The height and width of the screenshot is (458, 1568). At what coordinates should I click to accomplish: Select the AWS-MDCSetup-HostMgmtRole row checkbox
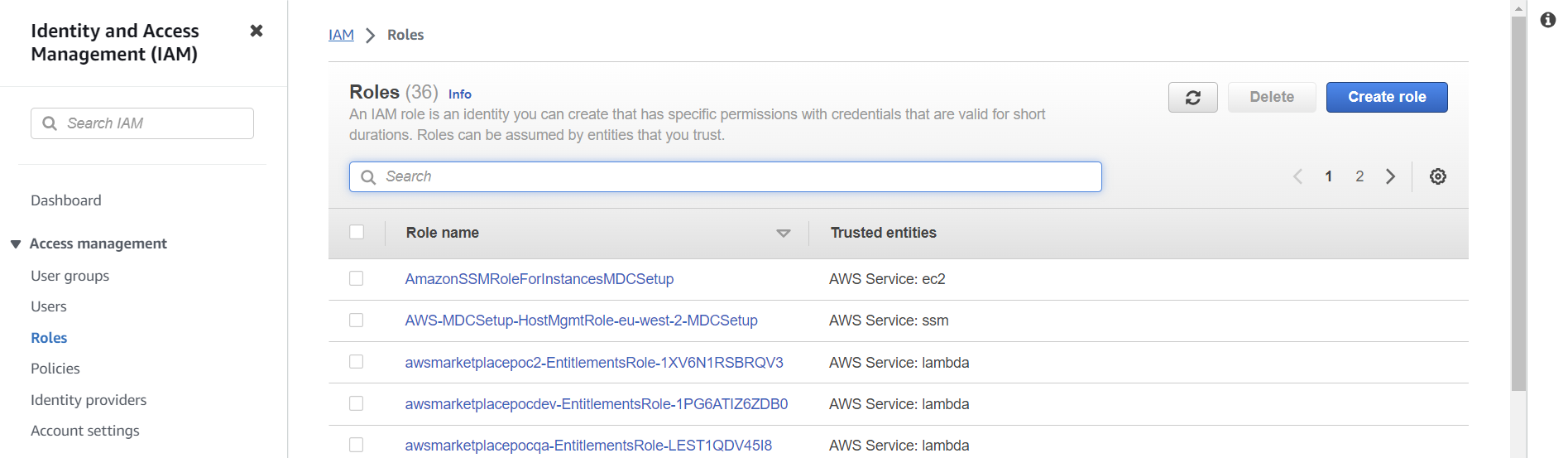pyautogui.click(x=357, y=321)
